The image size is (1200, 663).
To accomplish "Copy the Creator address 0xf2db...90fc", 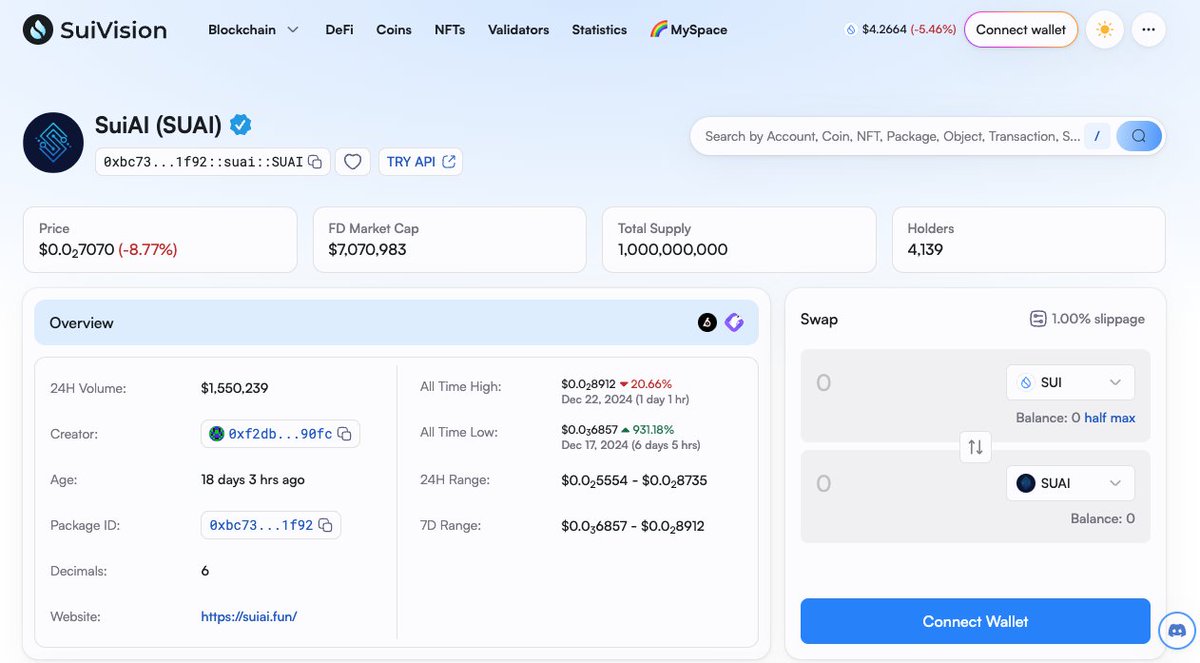I will pos(345,433).
